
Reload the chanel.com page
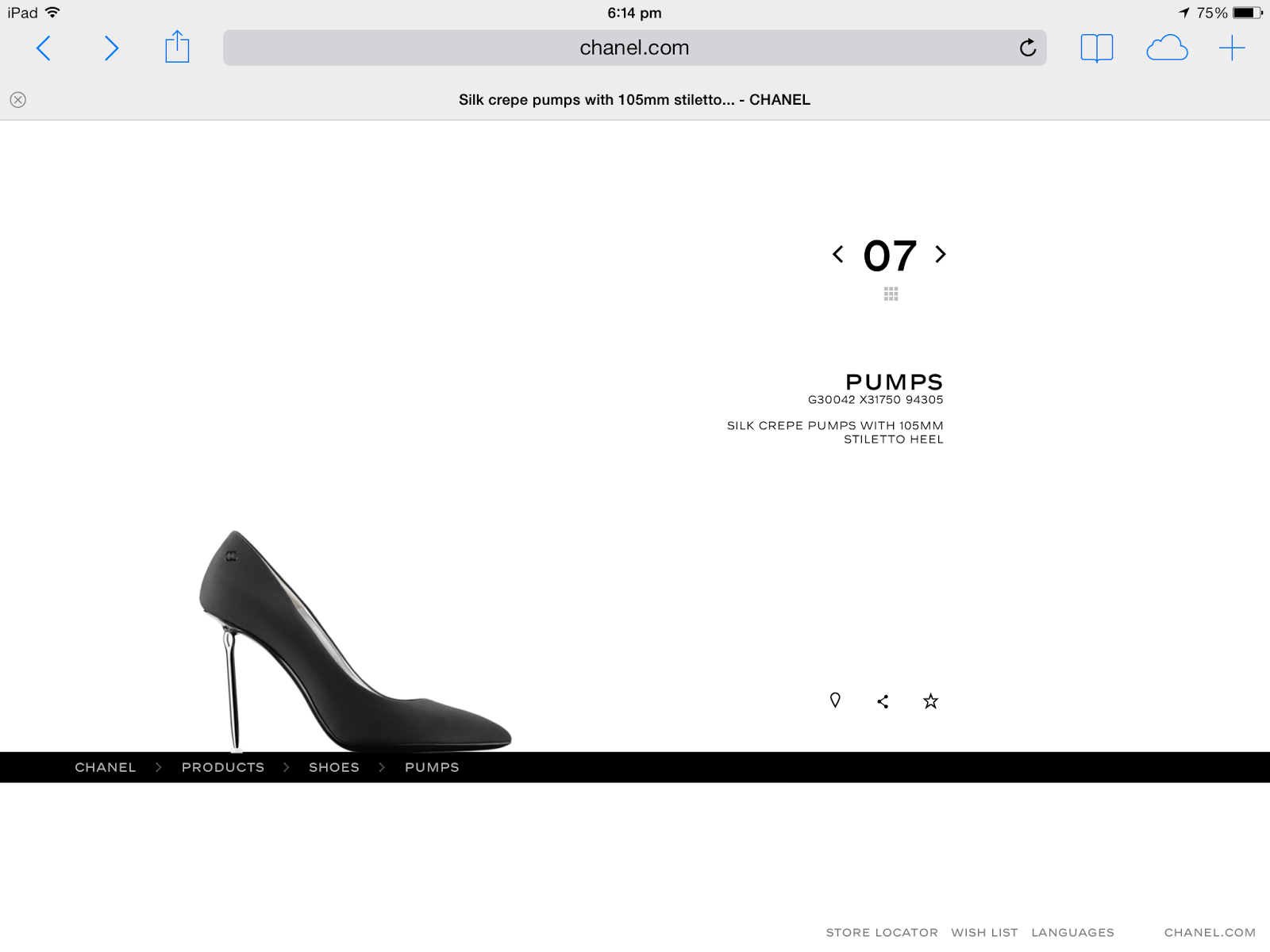[1028, 48]
